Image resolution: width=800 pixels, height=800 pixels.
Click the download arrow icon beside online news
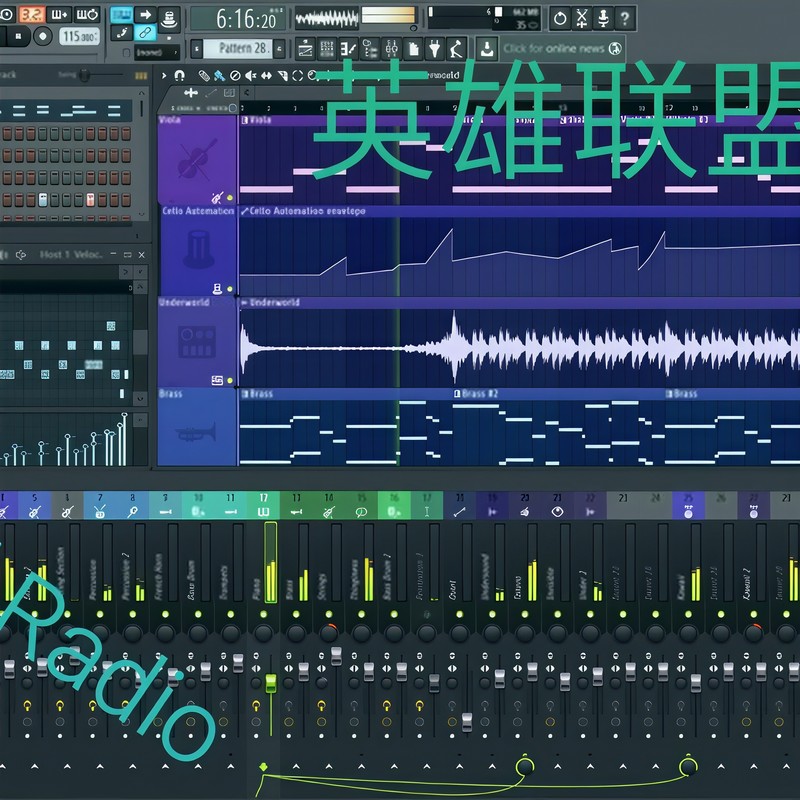click(x=487, y=49)
